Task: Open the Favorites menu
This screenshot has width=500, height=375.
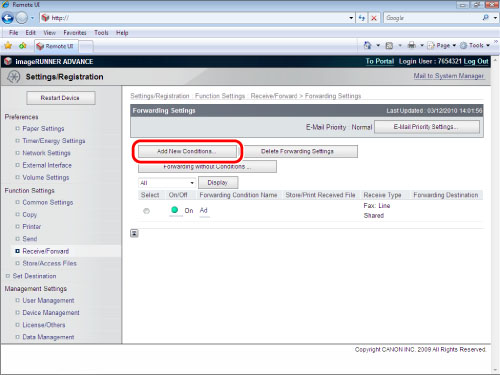Action: [x=75, y=33]
